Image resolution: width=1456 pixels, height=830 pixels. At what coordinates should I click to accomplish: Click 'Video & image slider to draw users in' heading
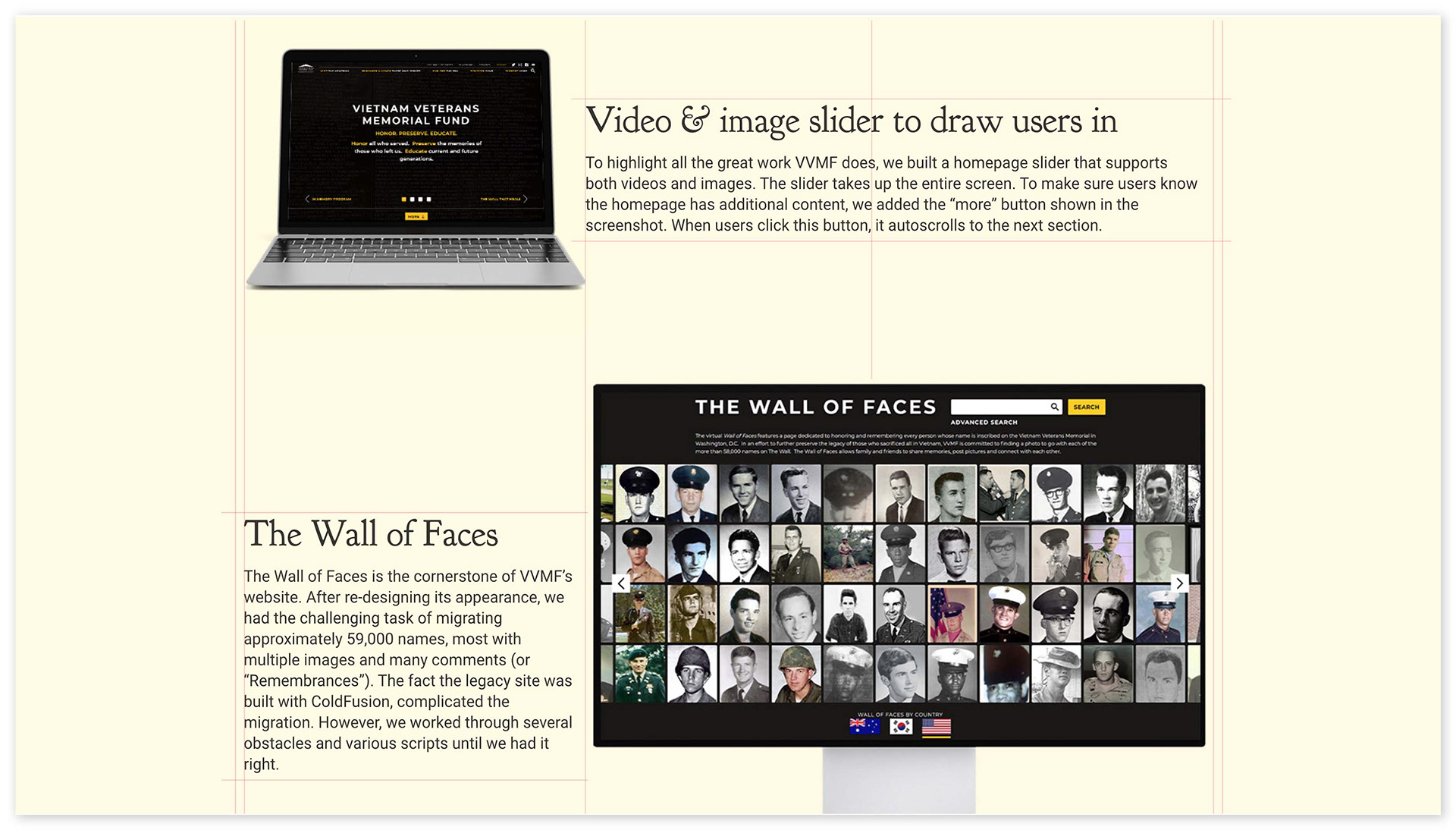[852, 121]
